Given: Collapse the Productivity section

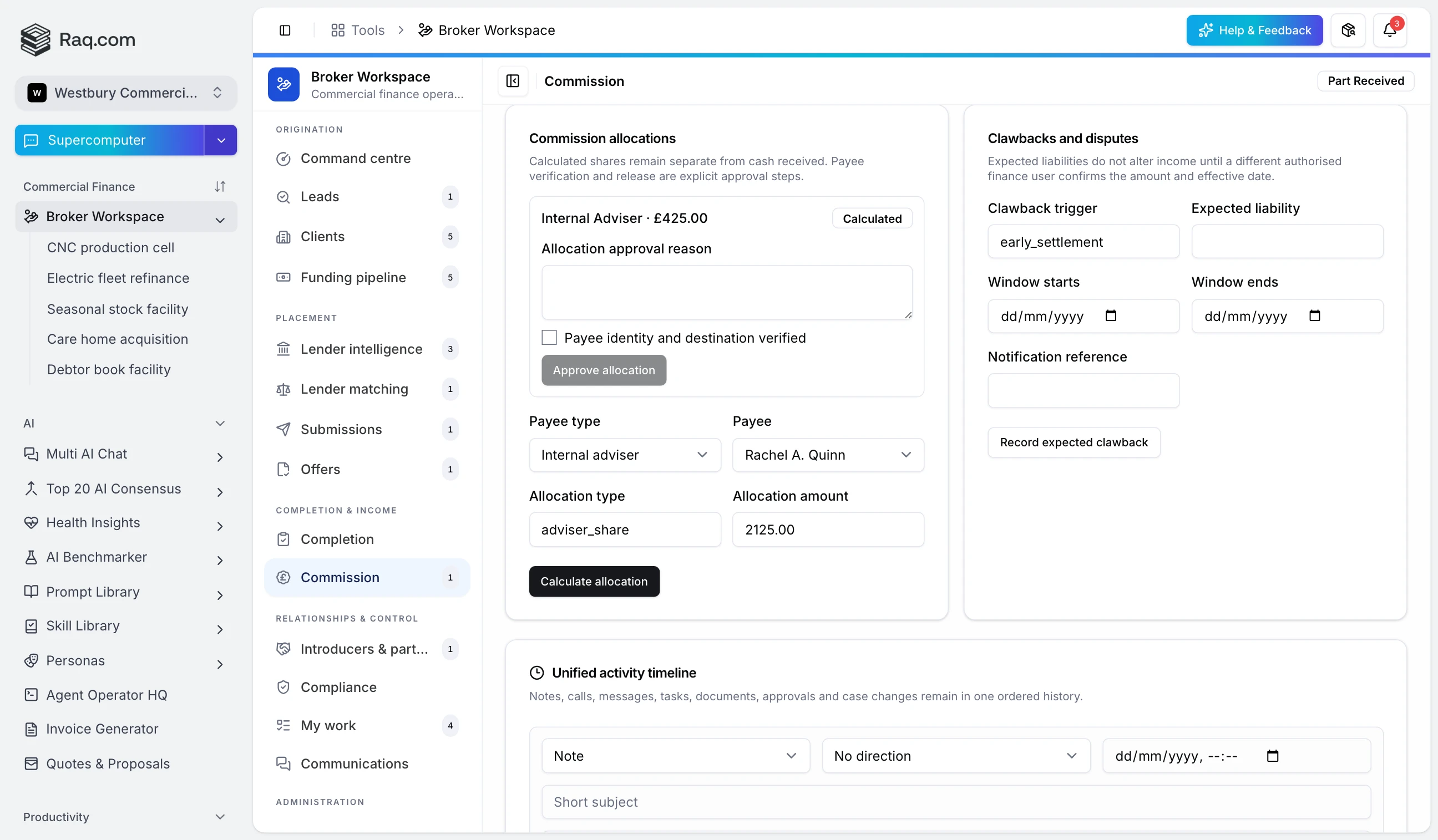Looking at the screenshot, I should pyautogui.click(x=220, y=817).
